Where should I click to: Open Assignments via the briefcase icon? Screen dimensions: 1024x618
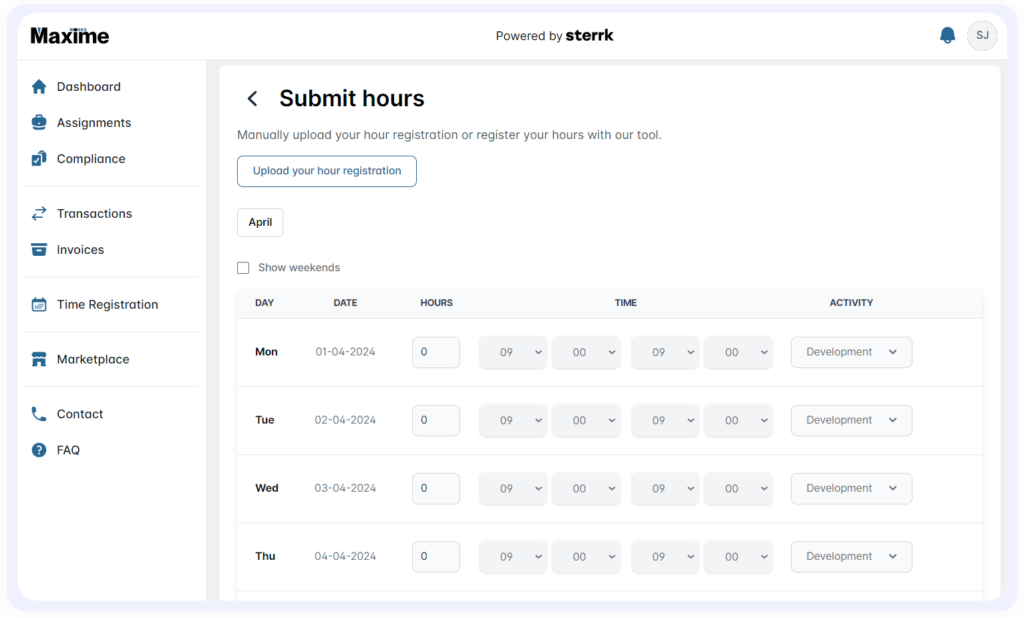point(39,123)
